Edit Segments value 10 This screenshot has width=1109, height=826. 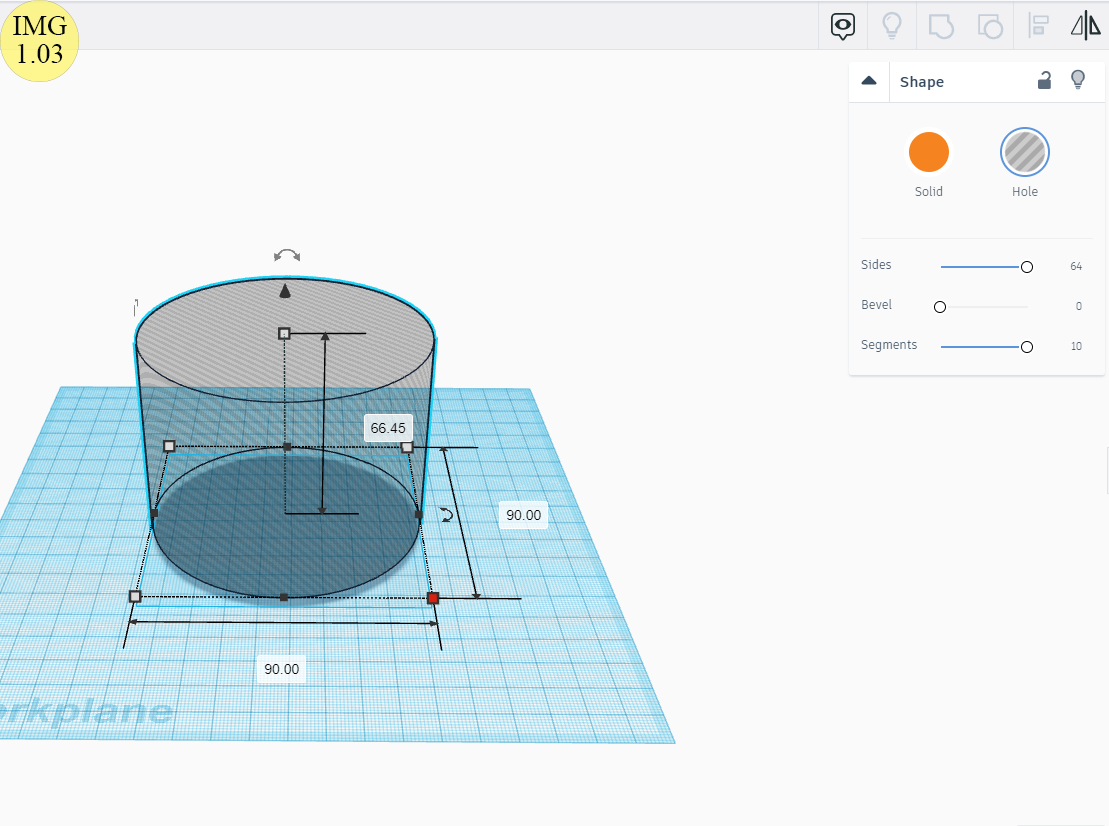[x=1075, y=347]
